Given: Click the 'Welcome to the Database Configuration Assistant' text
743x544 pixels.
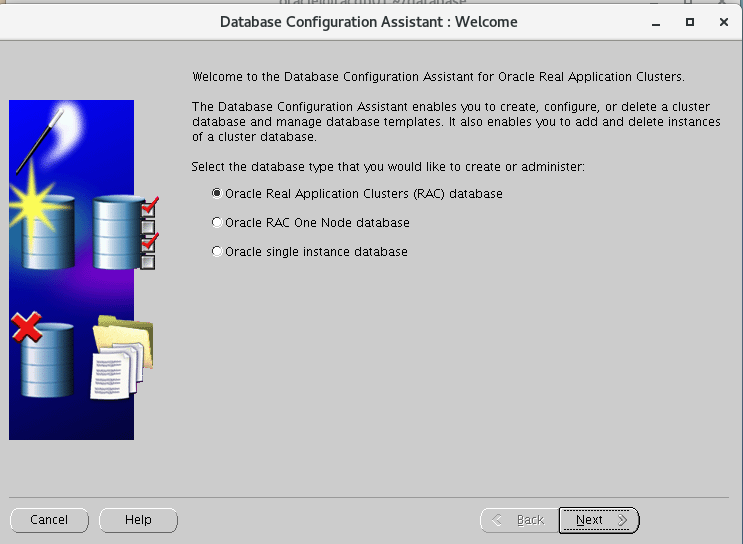Looking at the screenshot, I should click(x=438, y=77).
